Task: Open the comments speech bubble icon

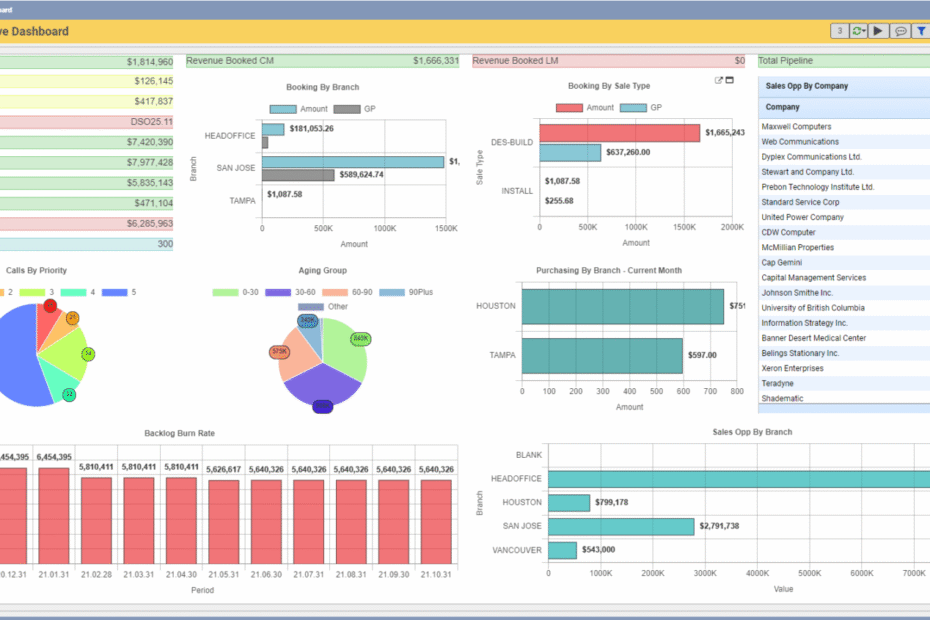Action: [x=901, y=31]
